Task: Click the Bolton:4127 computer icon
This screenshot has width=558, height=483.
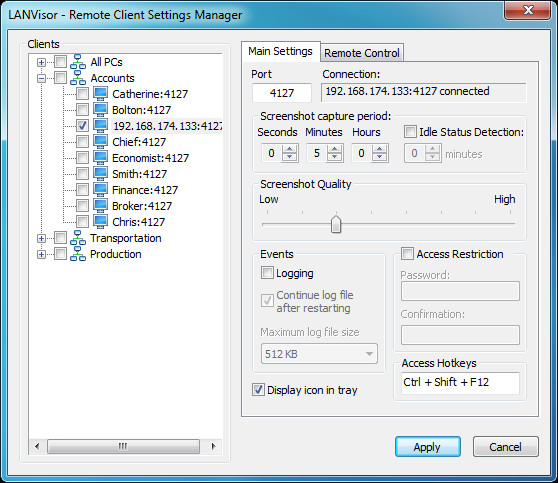Action: (x=100, y=110)
